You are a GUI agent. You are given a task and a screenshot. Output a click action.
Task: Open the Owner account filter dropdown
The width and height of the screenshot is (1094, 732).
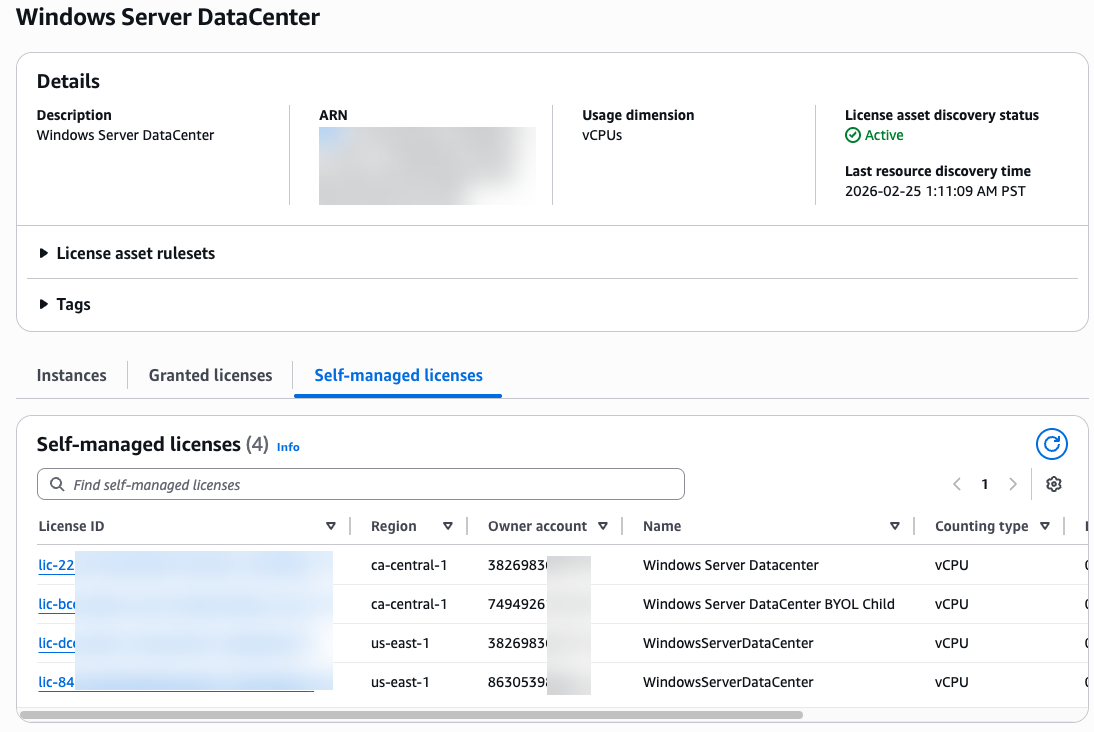[x=604, y=525]
